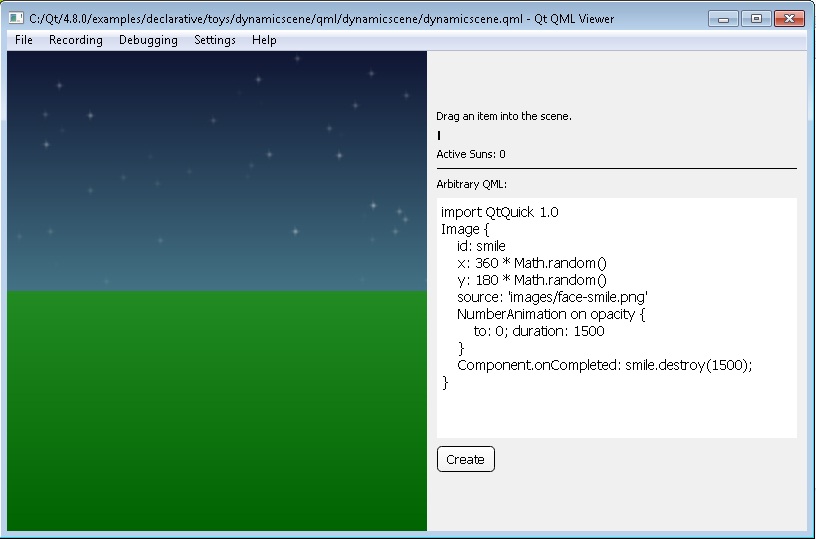
Task: Open the File menu
Action: point(23,40)
